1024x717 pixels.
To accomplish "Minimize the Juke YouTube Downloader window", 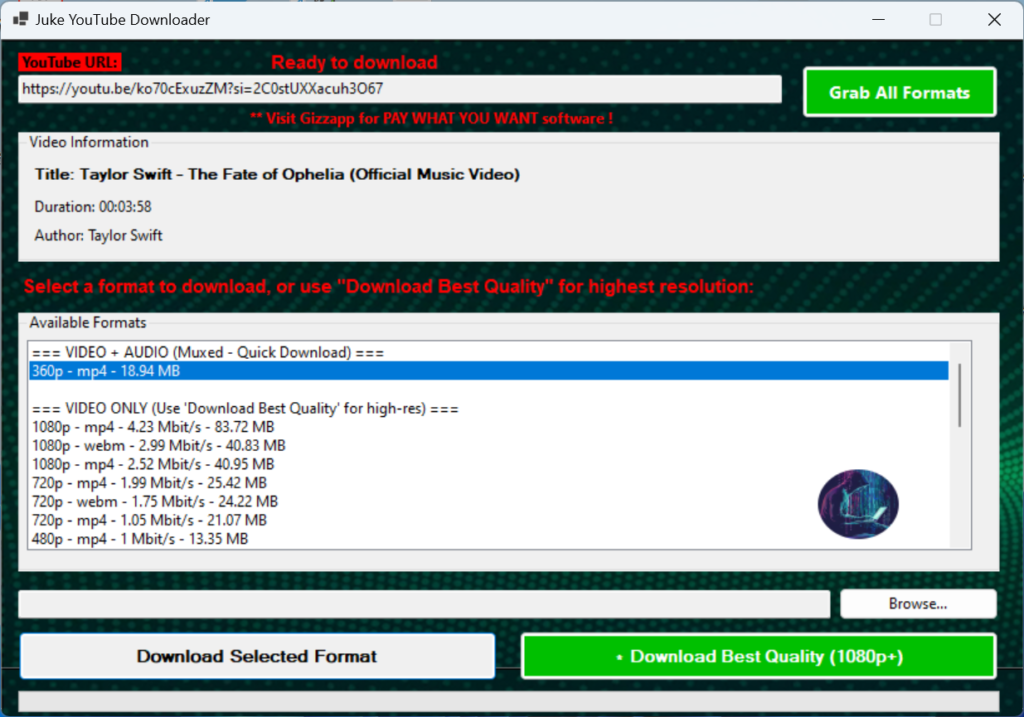I will coord(877,19).
